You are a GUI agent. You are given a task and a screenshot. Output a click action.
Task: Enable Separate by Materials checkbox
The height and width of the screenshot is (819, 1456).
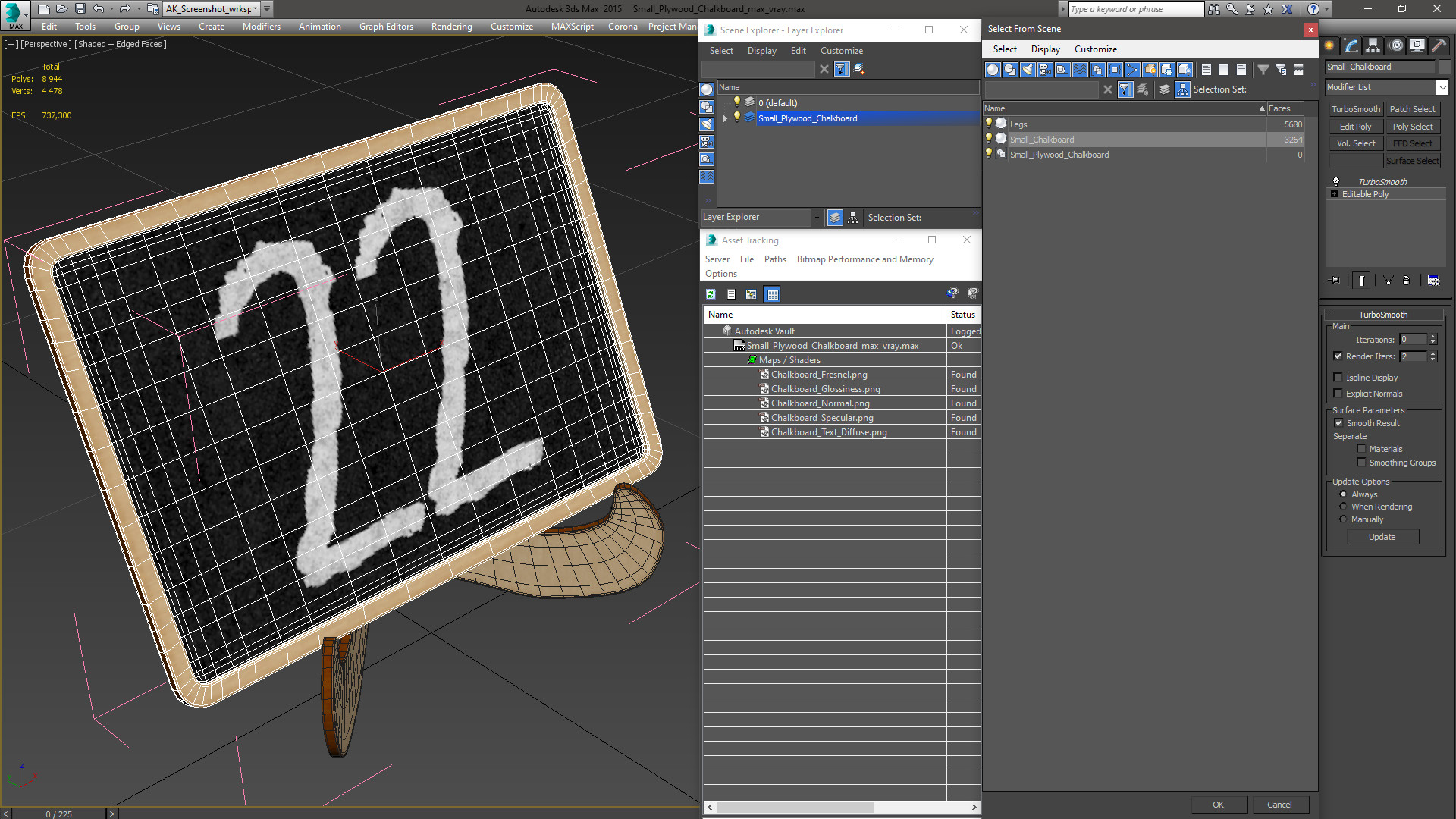tap(1362, 449)
